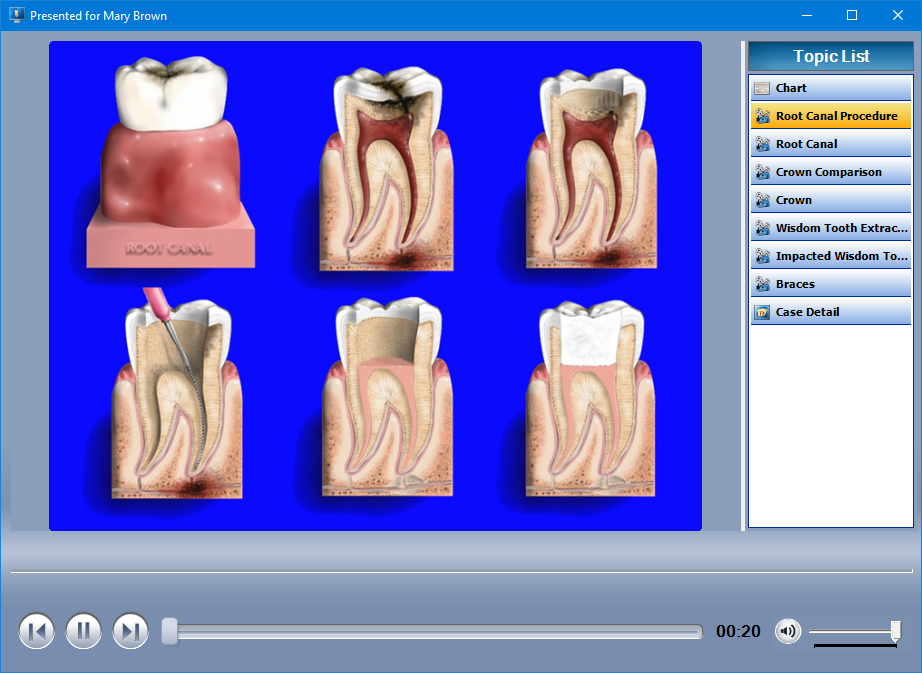Click the Crown topic icon
The width and height of the screenshot is (922, 673).
point(762,200)
